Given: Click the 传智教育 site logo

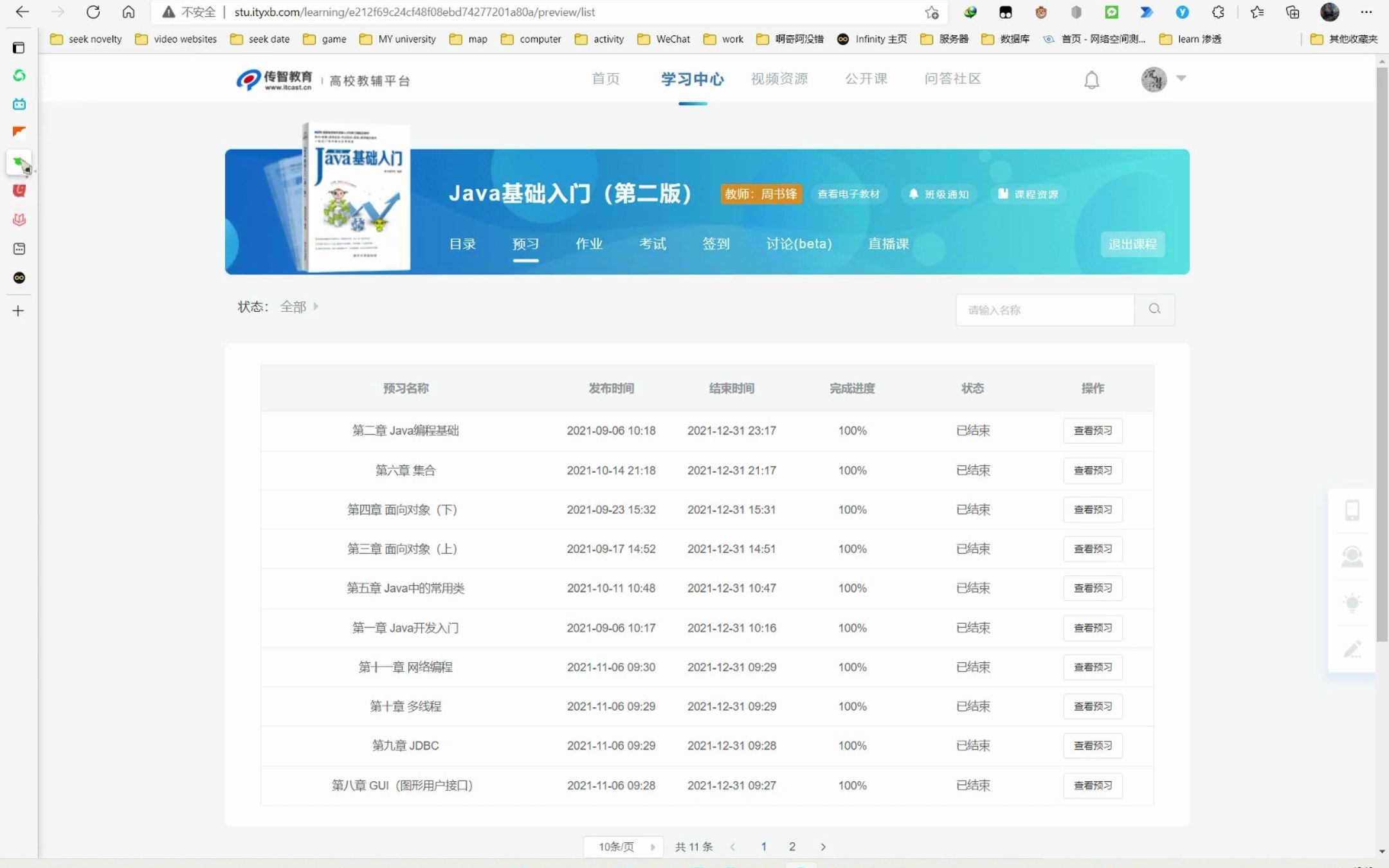Looking at the screenshot, I should pos(274,80).
